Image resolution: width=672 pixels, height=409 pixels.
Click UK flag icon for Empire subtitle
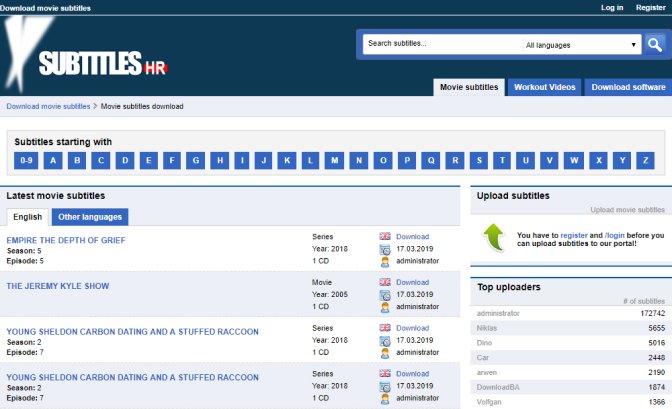(385, 236)
